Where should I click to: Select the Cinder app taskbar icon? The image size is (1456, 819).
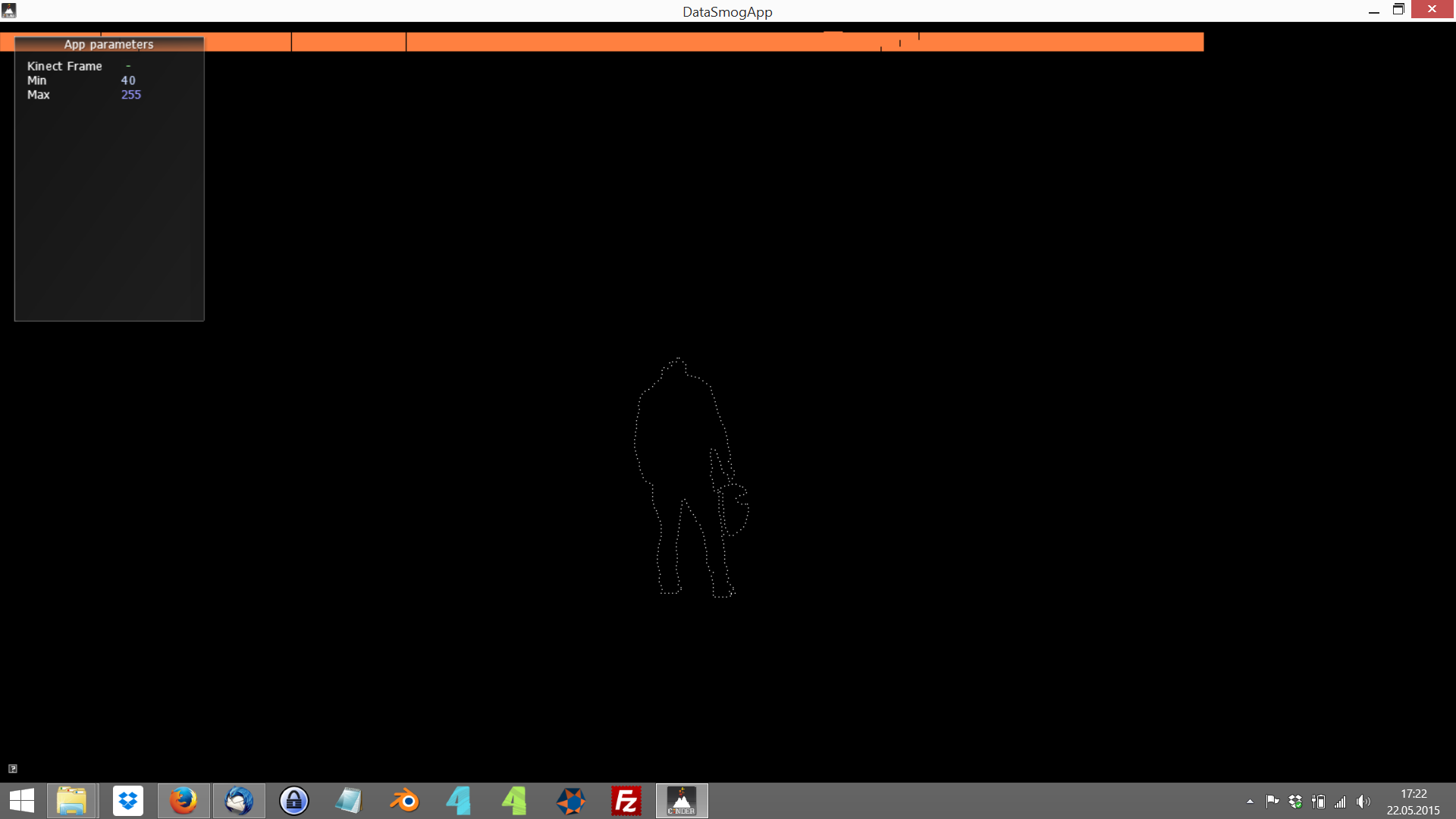(681, 801)
